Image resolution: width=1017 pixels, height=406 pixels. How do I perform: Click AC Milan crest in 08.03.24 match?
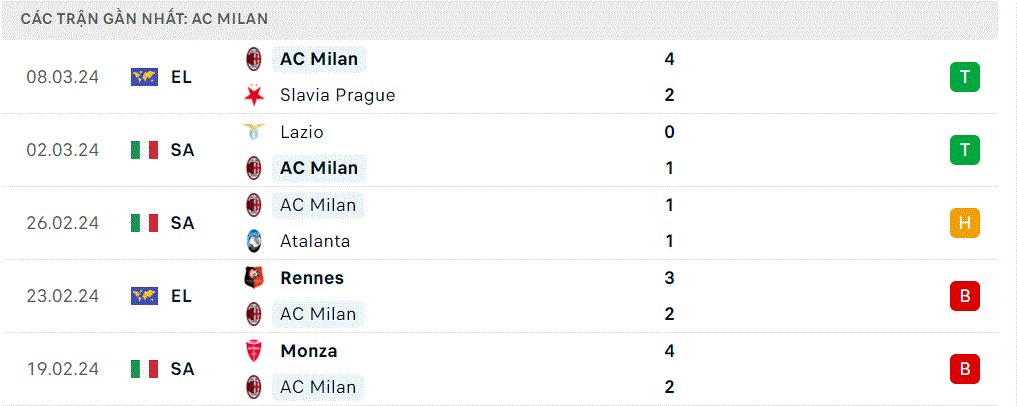tap(253, 59)
